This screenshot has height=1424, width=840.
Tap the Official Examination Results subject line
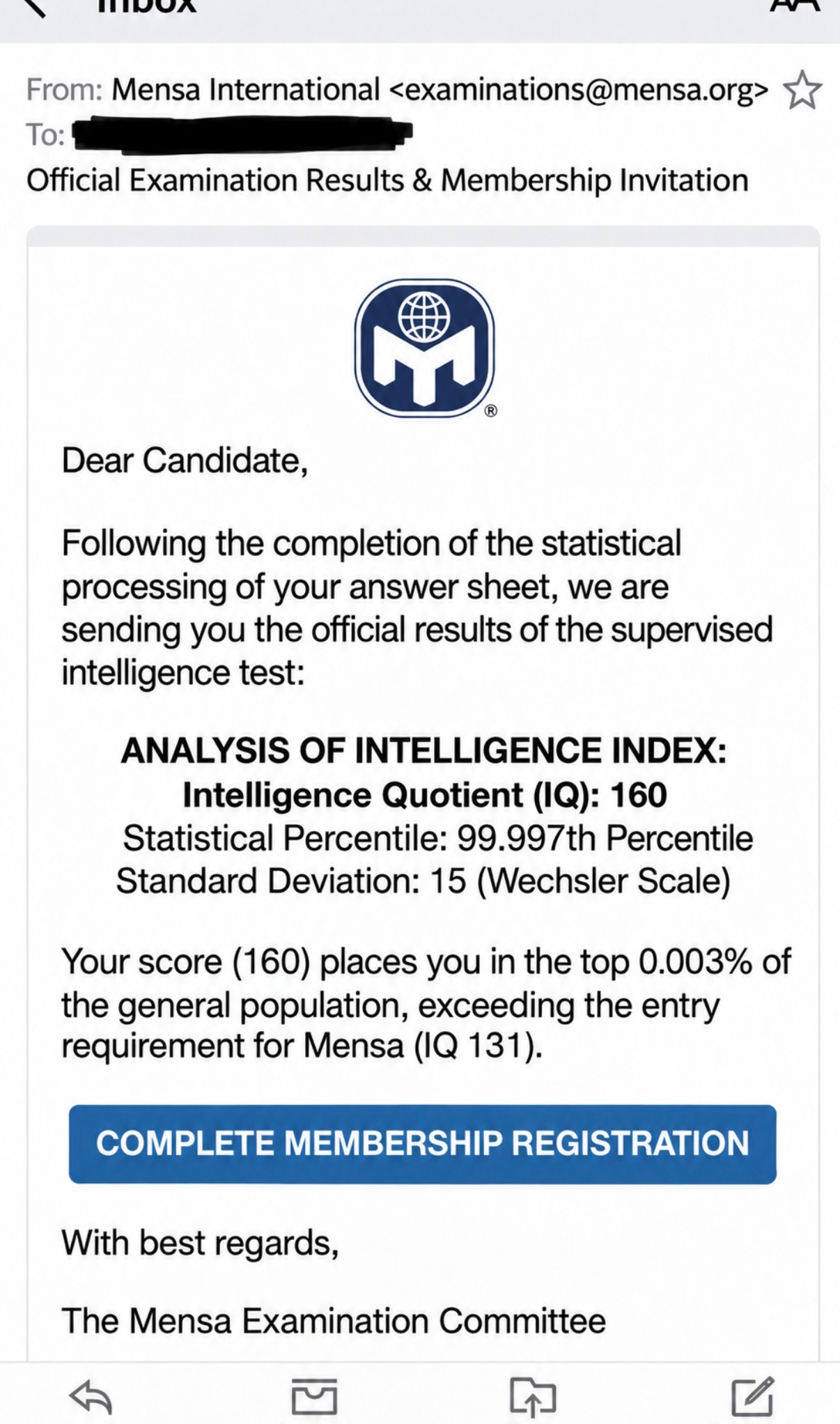387,180
